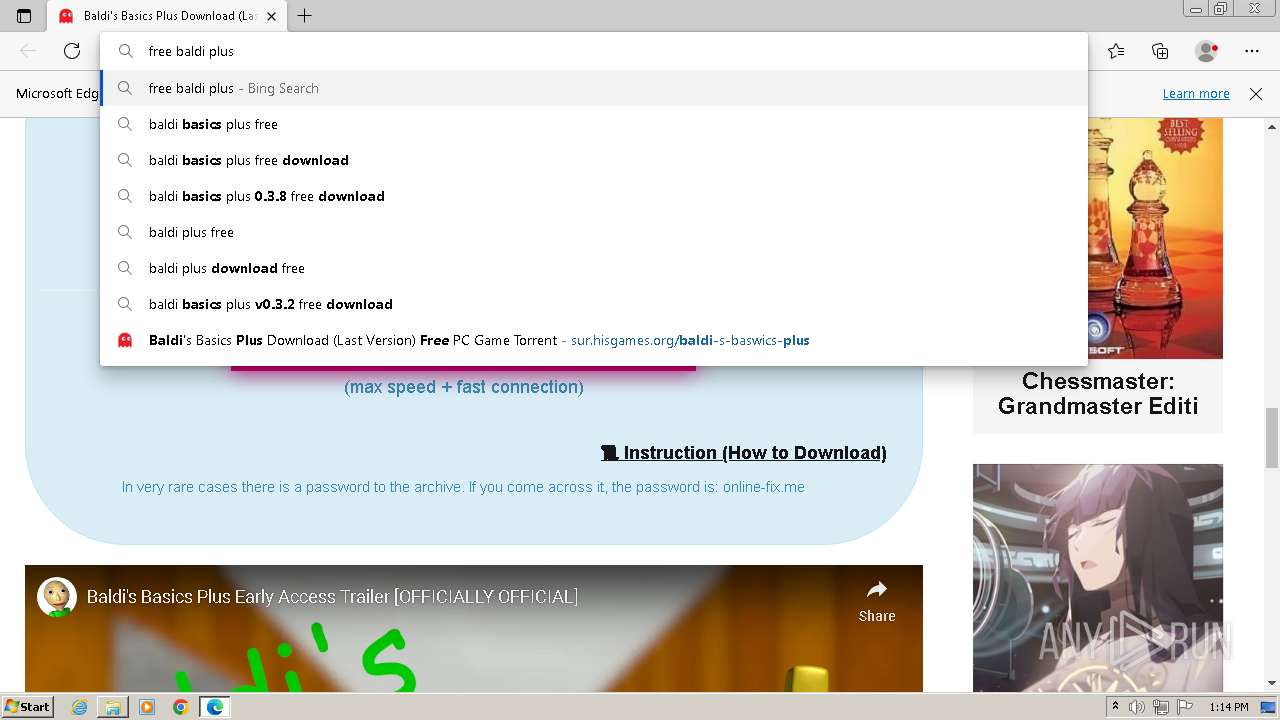
Task: Click the scrollbar up arrow
Action: [x=1272, y=127]
